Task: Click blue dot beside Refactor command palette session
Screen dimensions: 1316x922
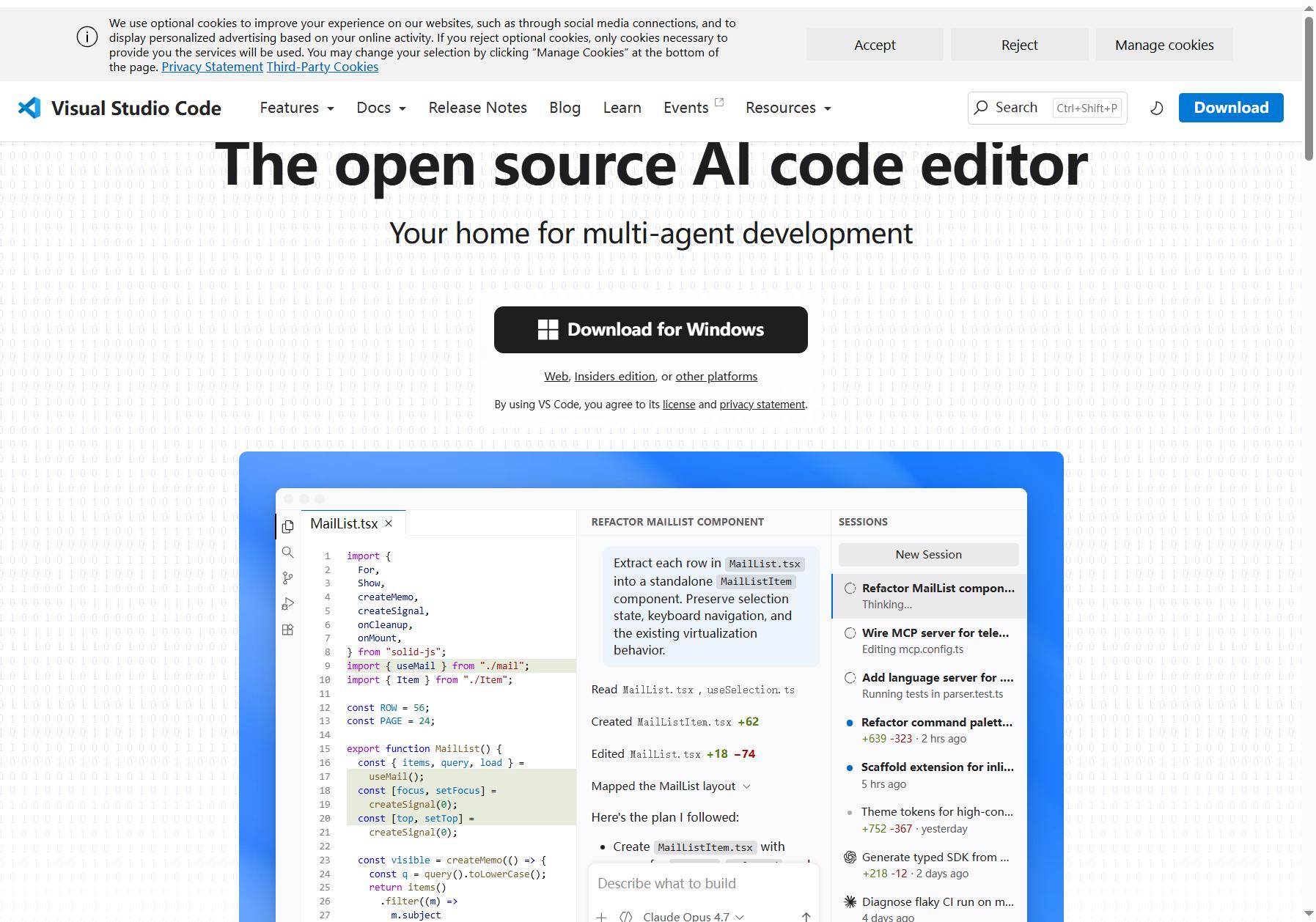Action: [850, 723]
